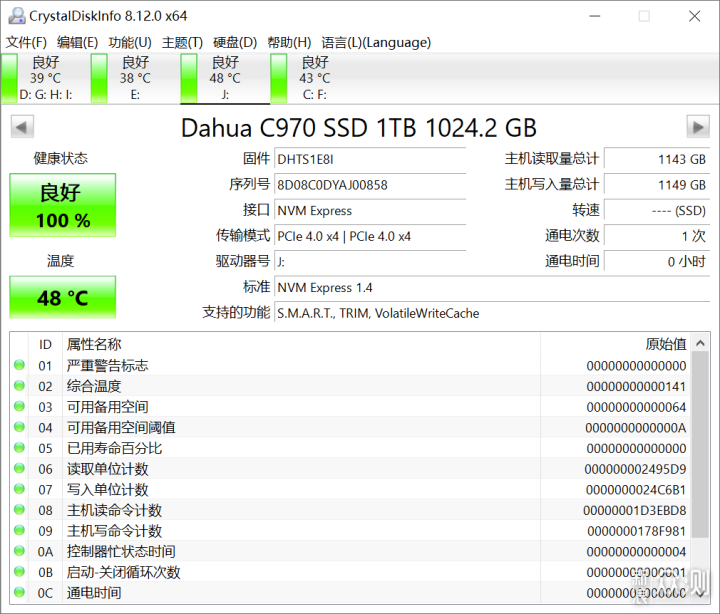
Task: Click status dot for 06 读取单位计数
Action: (19, 468)
